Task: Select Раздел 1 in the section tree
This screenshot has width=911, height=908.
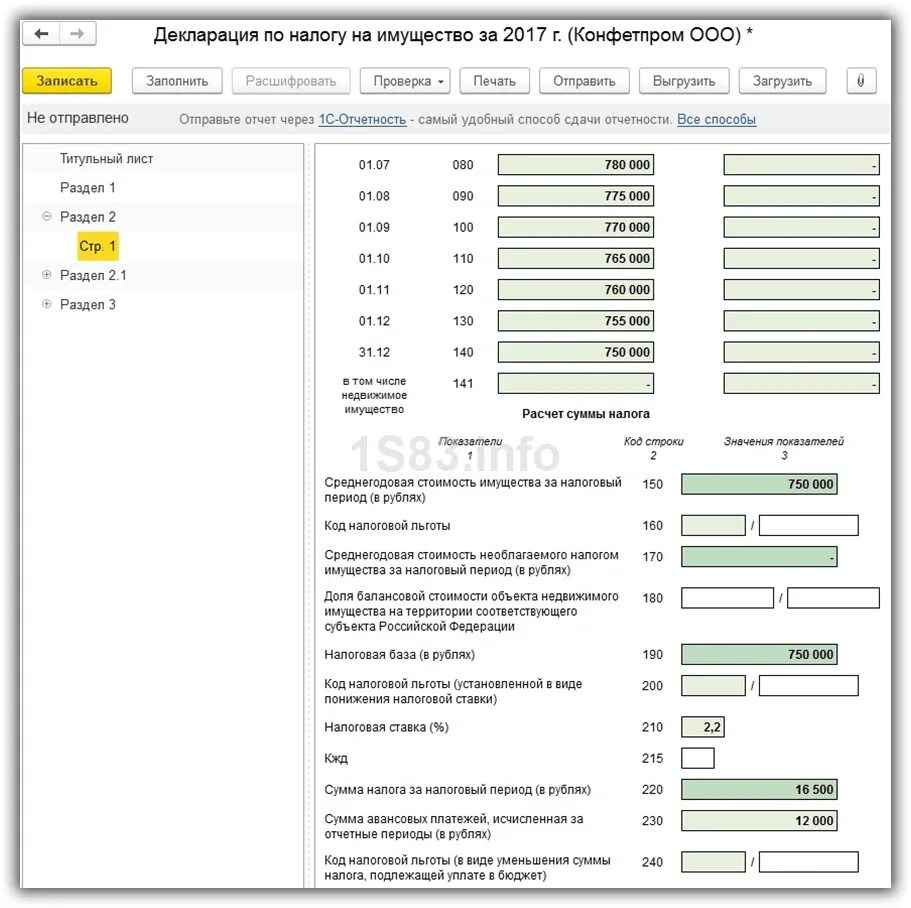Action: [88, 188]
